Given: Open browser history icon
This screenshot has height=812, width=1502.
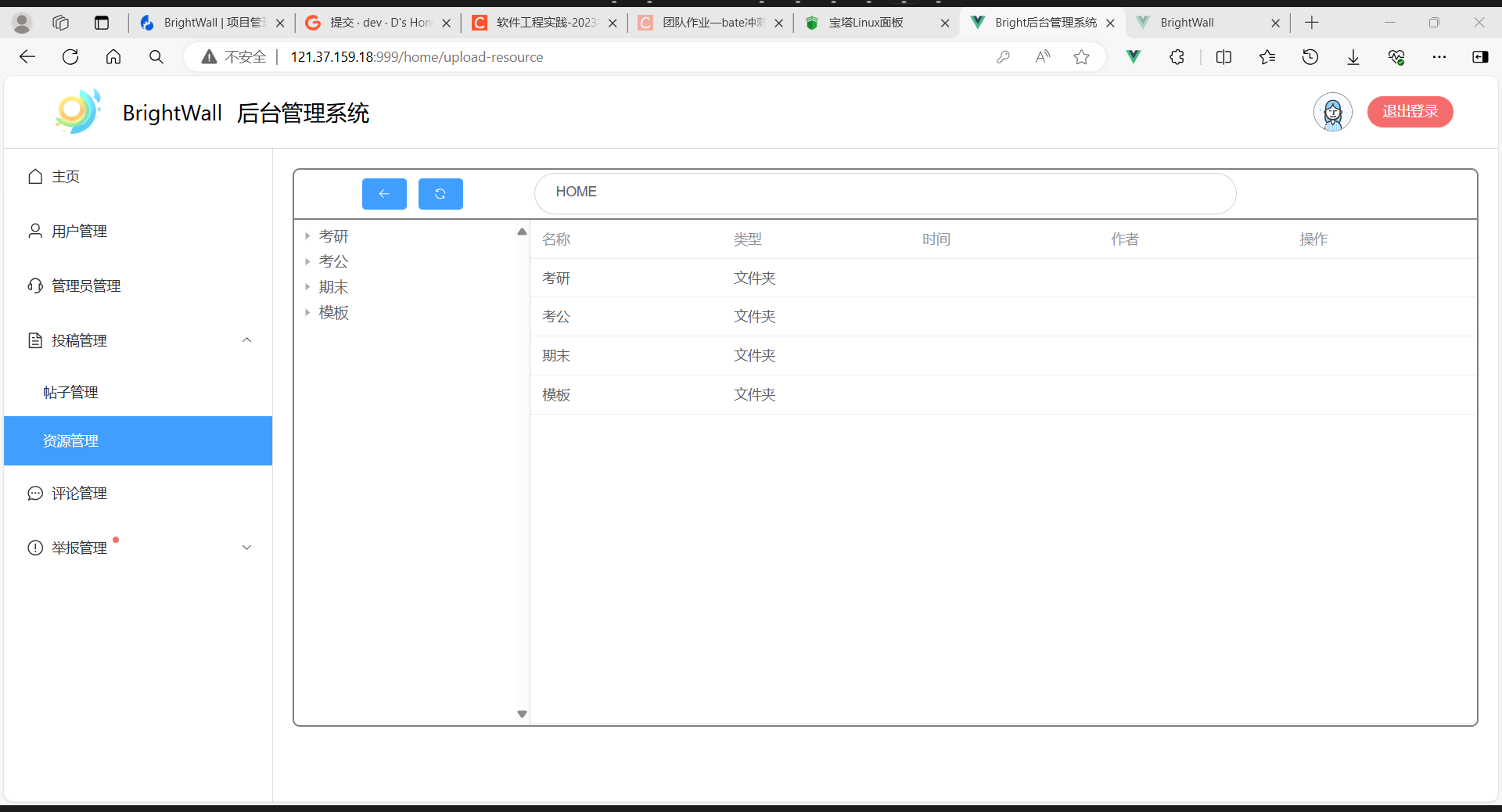Looking at the screenshot, I should pyautogui.click(x=1310, y=57).
